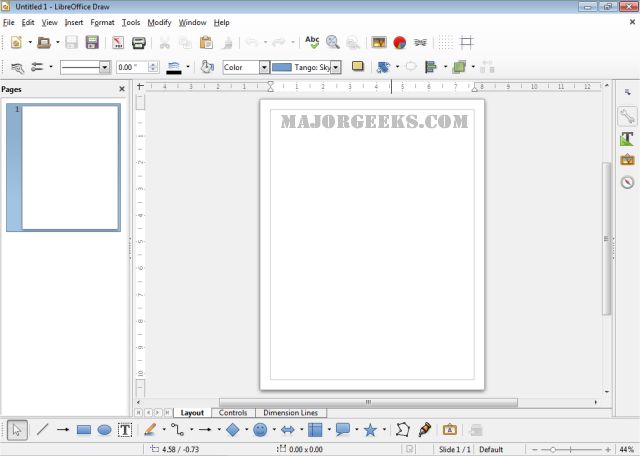
Task: Activate the Select arrow tool
Action: [17, 430]
